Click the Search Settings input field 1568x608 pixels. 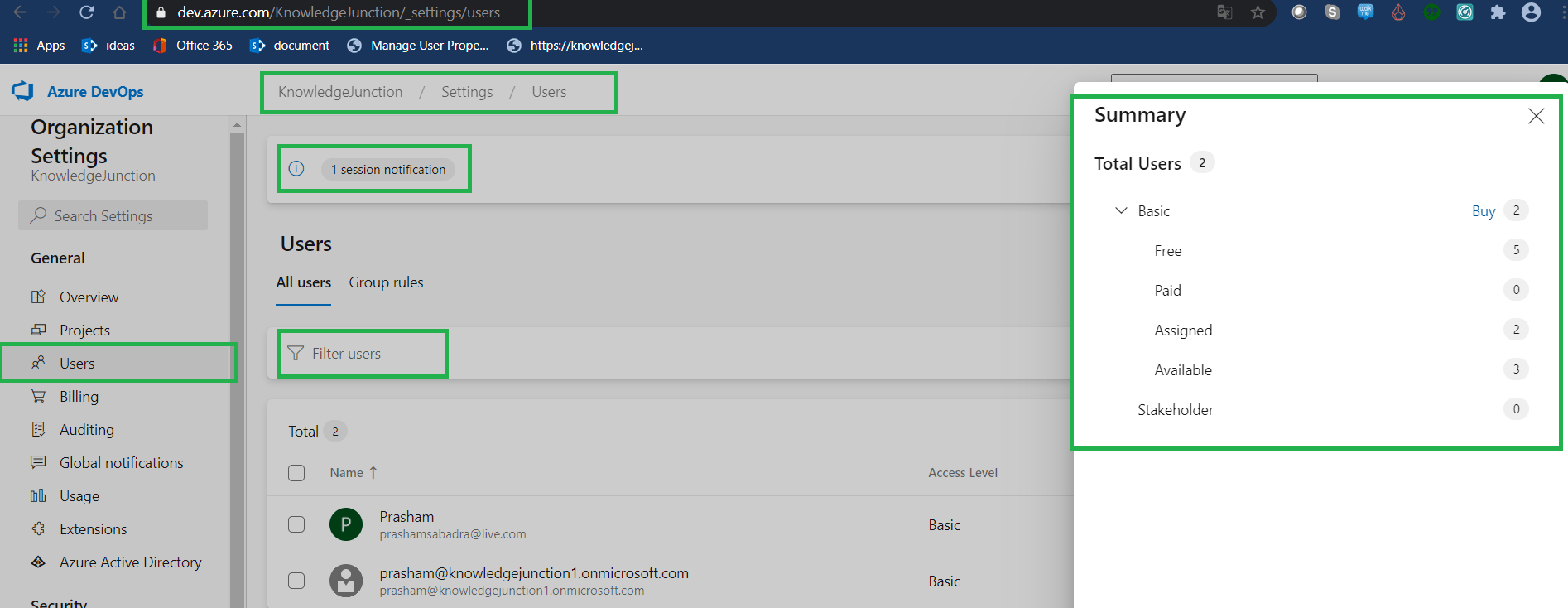(113, 215)
